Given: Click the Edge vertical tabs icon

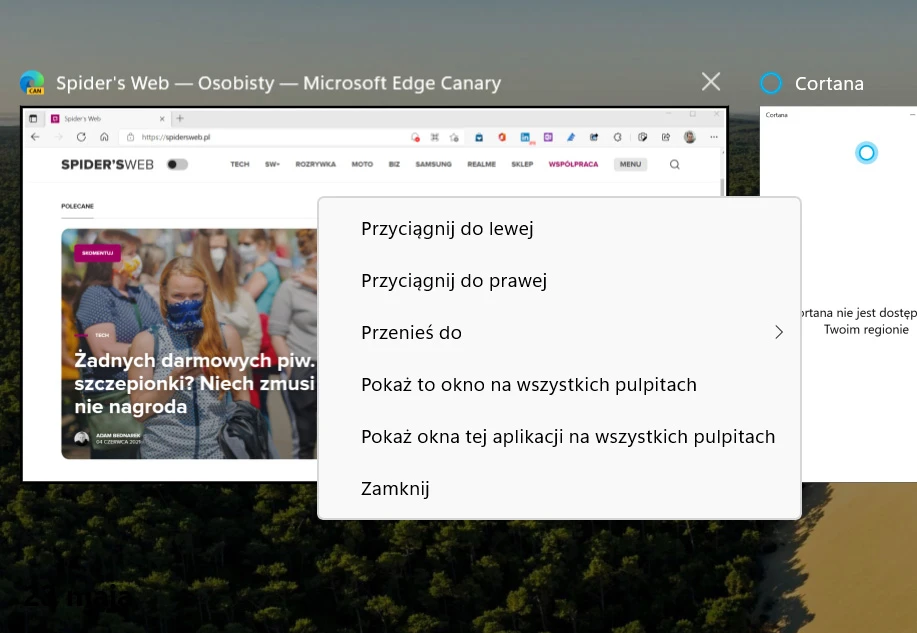Looking at the screenshot, I should pos(33,119).
